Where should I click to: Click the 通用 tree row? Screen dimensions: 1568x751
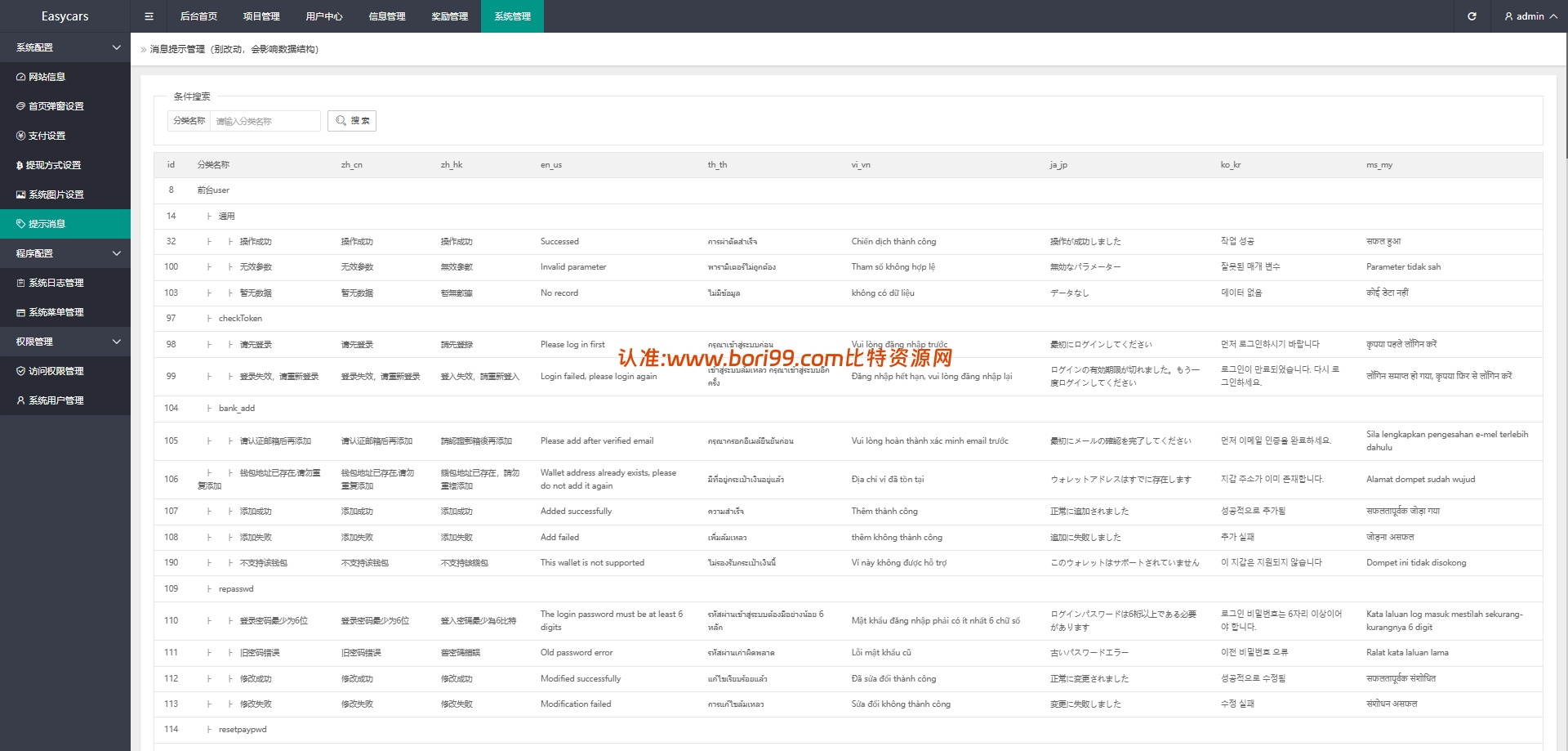[849, 217]
